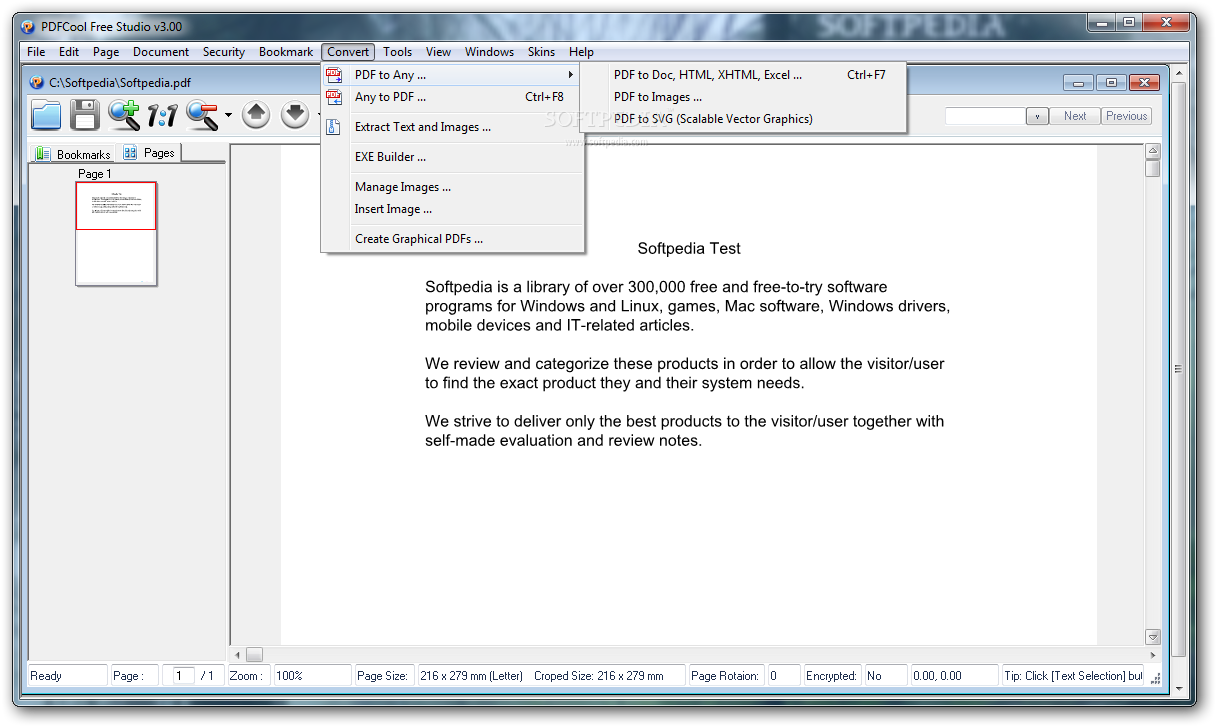Minimize the inner document window
The height and width of the screenshot is (727, 1217).
(1078, 83)
